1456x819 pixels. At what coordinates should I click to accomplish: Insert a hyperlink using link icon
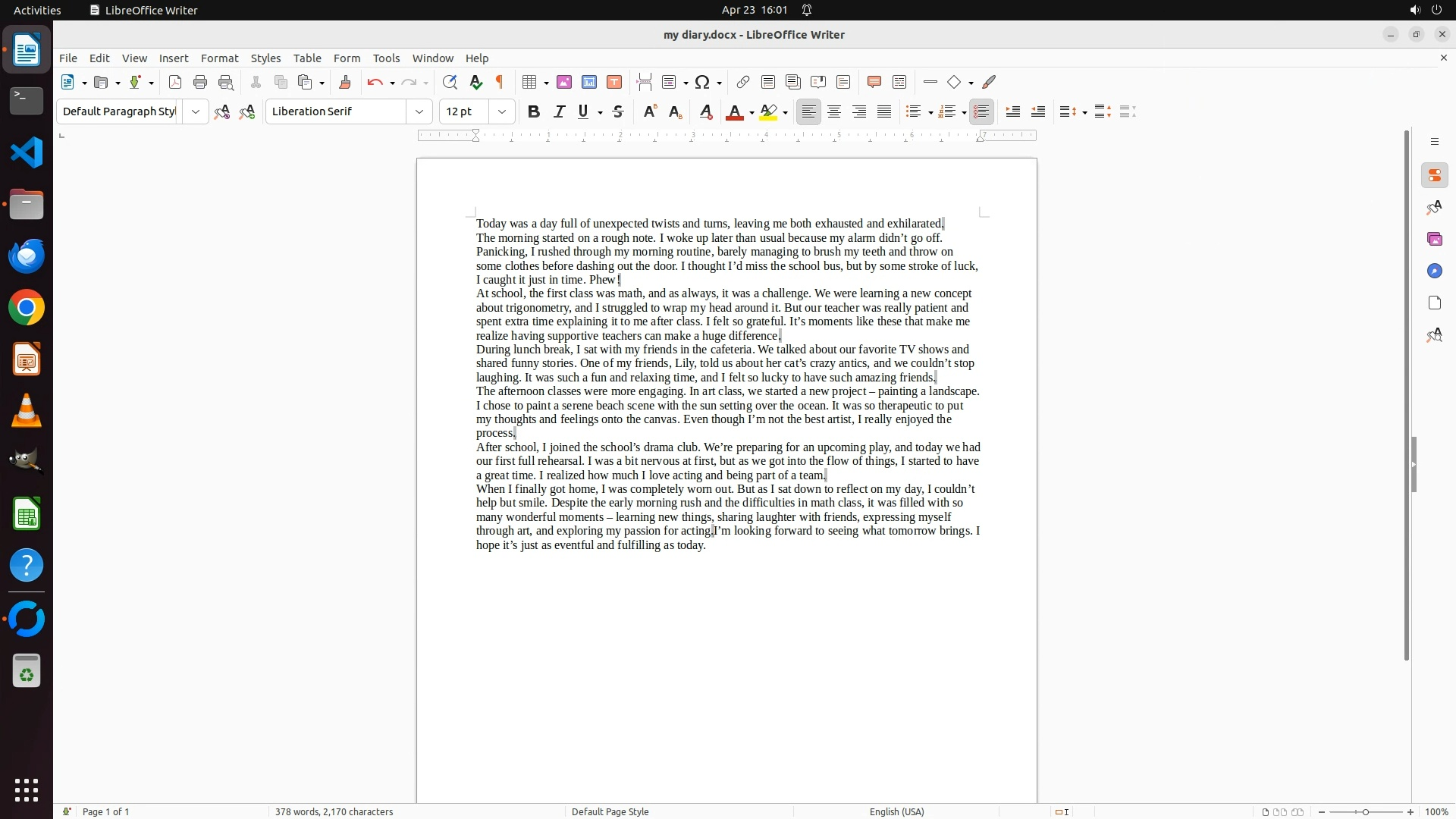[743, 83]
